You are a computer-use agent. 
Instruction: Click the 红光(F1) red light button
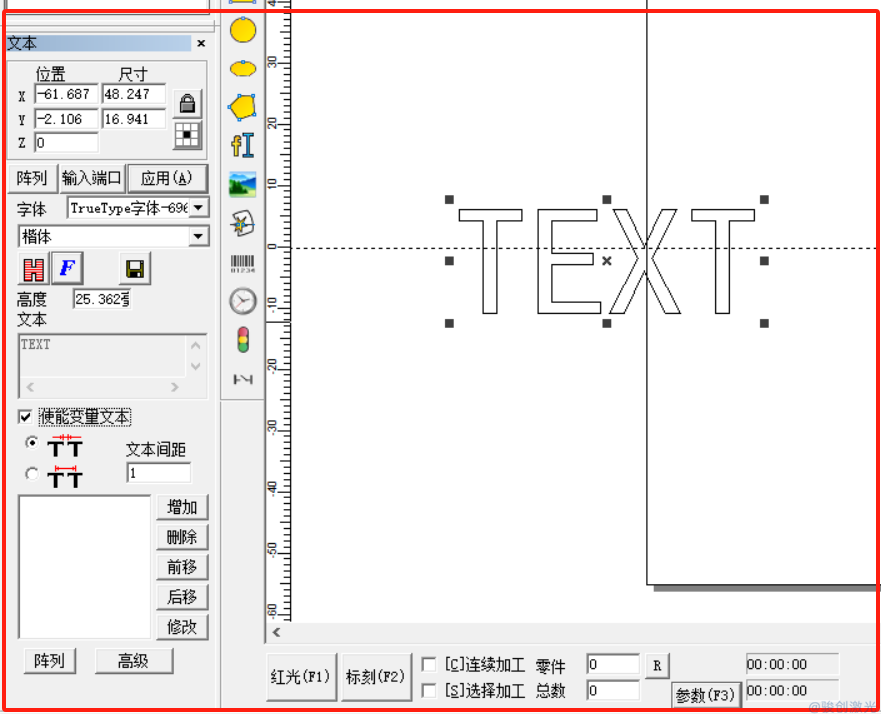click(301, 677)
